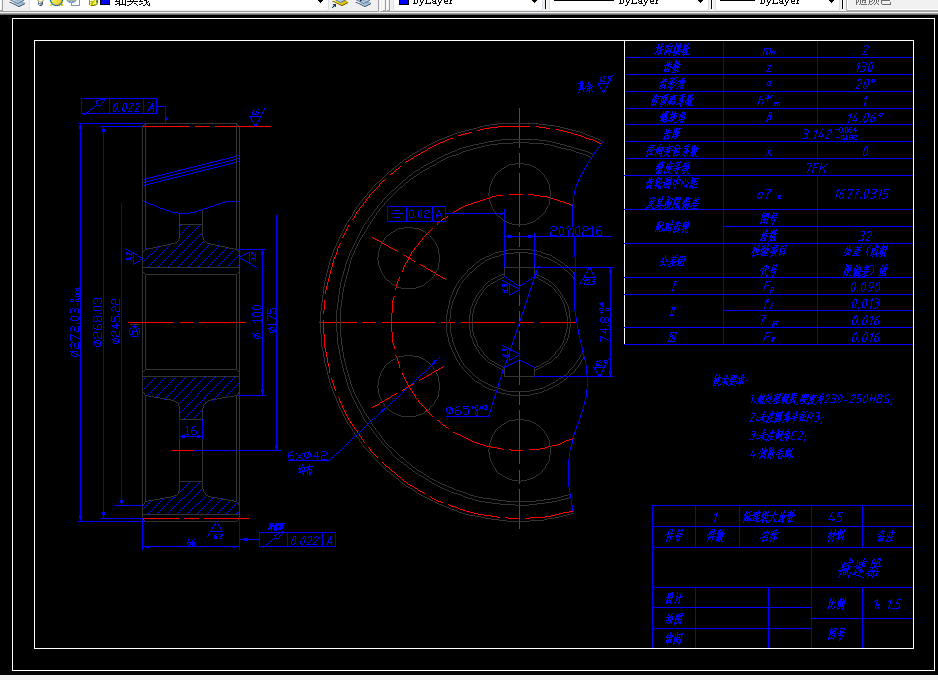Select the 74.8 keyway height dimension
Image resolution: width=938 pixels, height=680 pixels.
click(x=605, y=322)
